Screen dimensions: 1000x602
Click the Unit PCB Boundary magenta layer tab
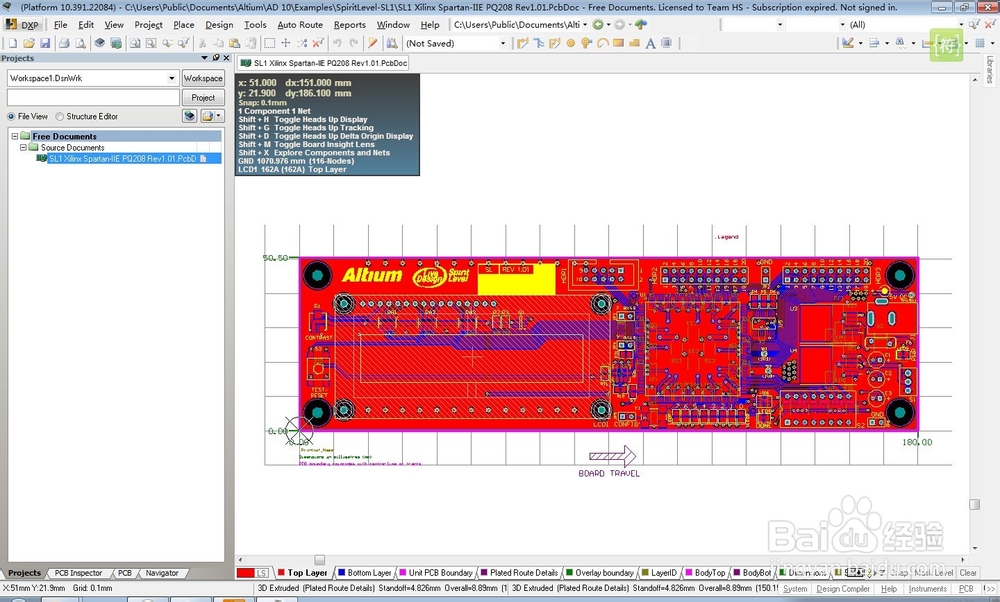436,573
